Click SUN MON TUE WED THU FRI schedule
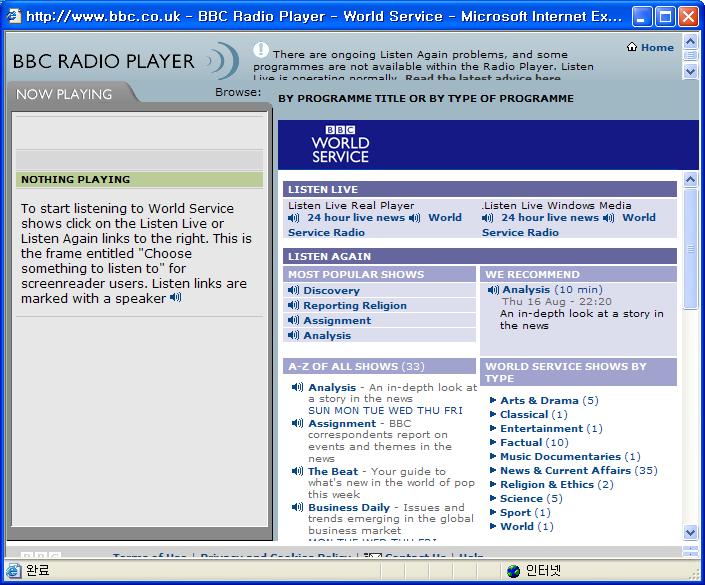This screenshot has width=705, height=585. (385, 411)
